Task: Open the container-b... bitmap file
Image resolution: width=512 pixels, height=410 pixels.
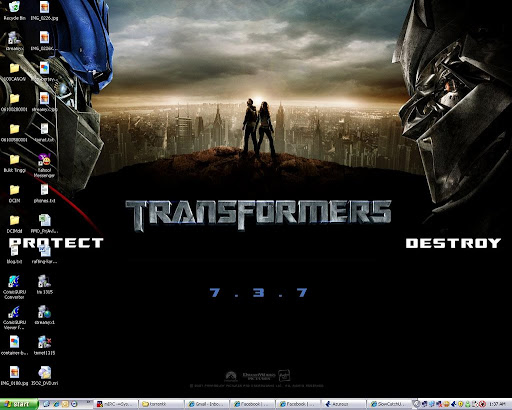Action: pyautogui.click(x=14, y=346)
